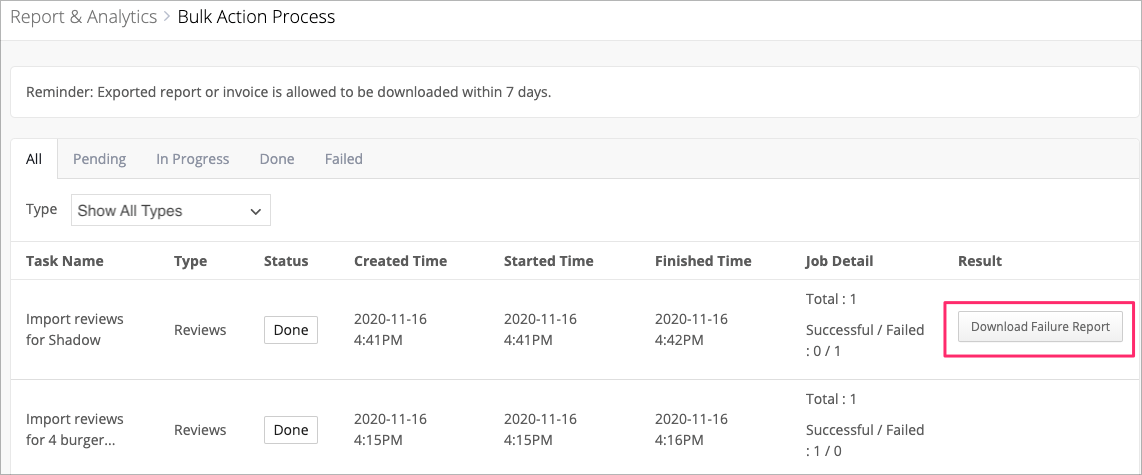
Task: Switch to the In Progress tab
Action: (193, 159)
